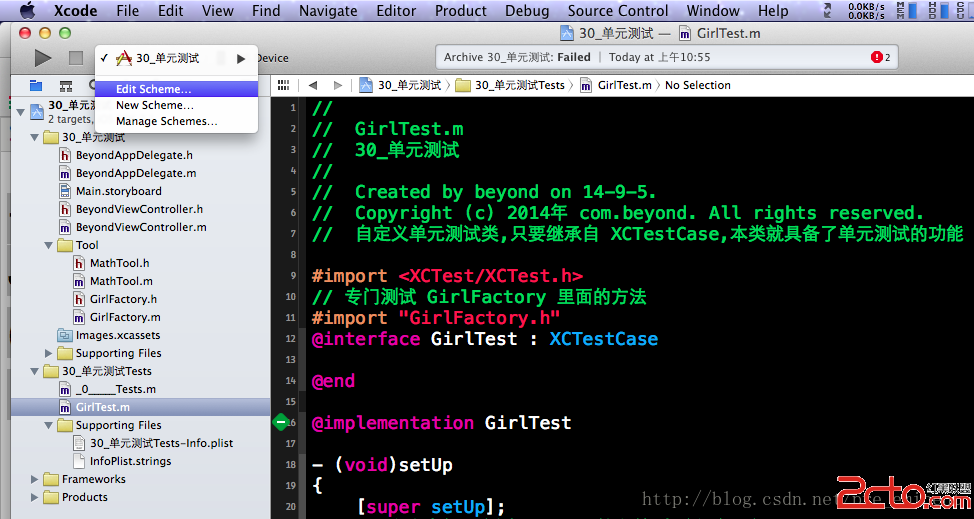974x519 pixels.
Task: Choose Manage Schemes… menu entry
Action: pos(166,121)
